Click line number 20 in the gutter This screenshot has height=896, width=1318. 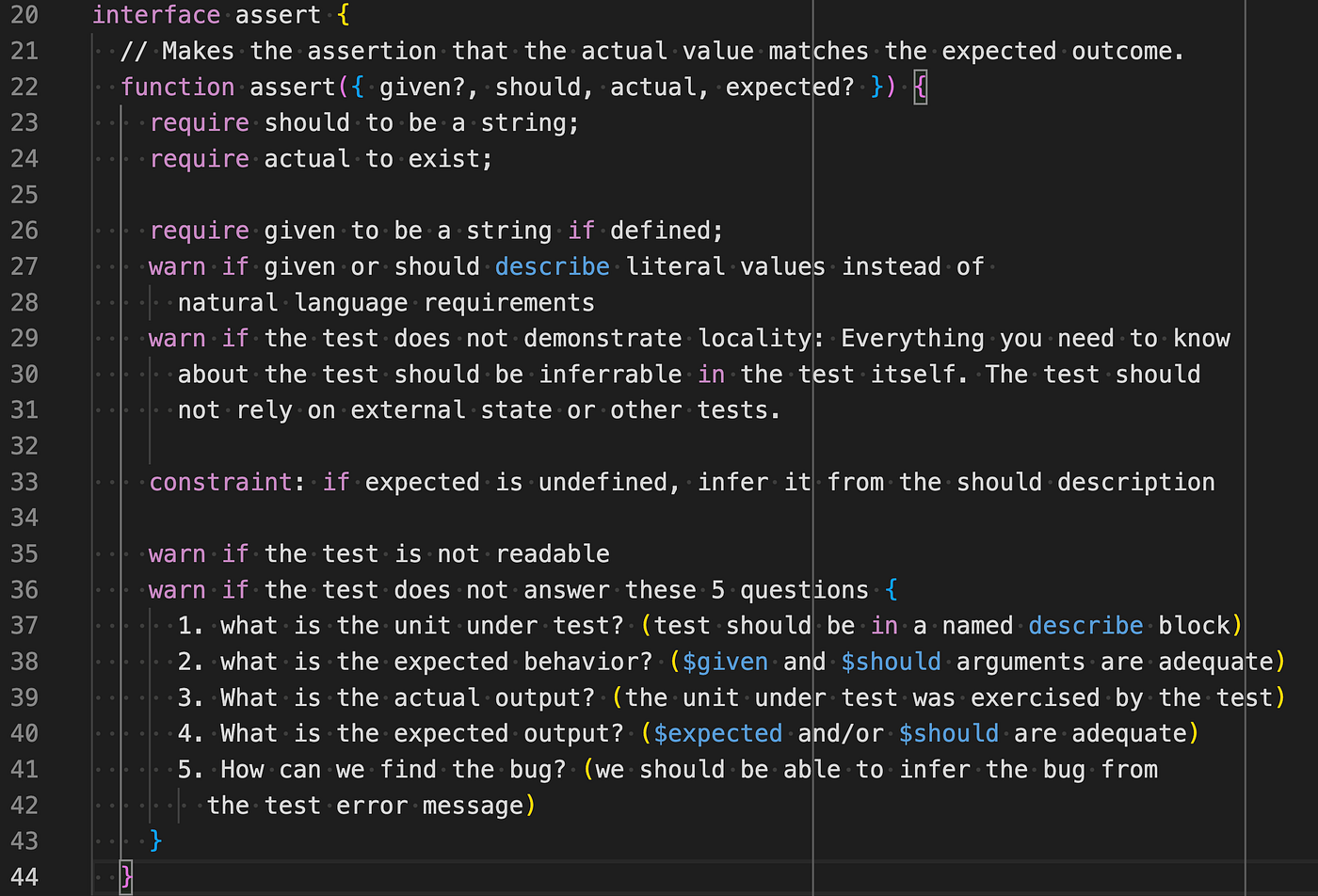(24, 15)
